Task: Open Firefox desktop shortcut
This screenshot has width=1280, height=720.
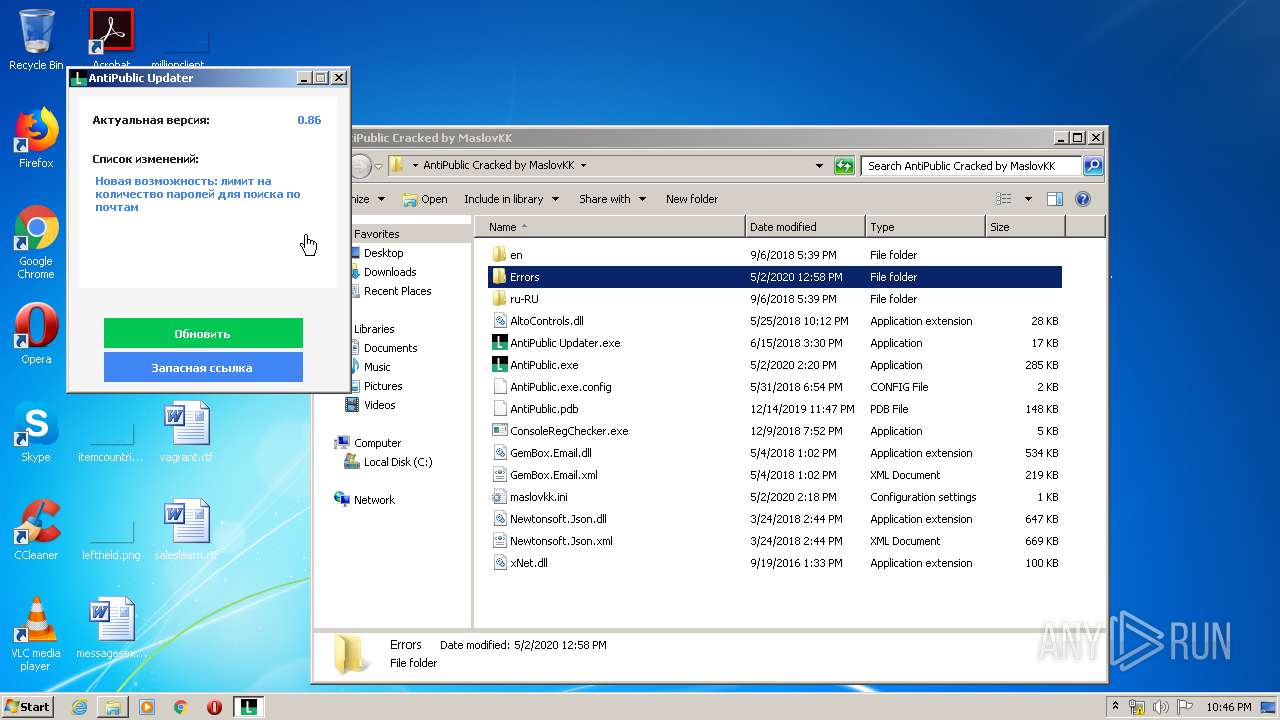Action: click(36, 138)
